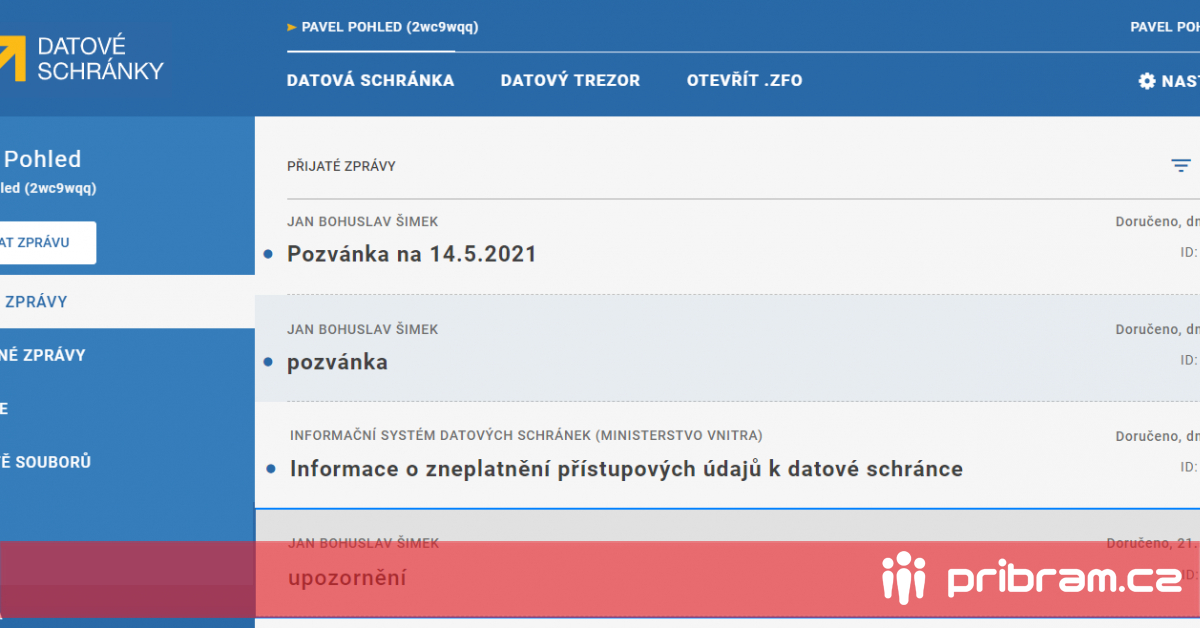Go to sent messages in sidebar
The width and height of the screenshot is (1200, 628).
tap(45, 355)
